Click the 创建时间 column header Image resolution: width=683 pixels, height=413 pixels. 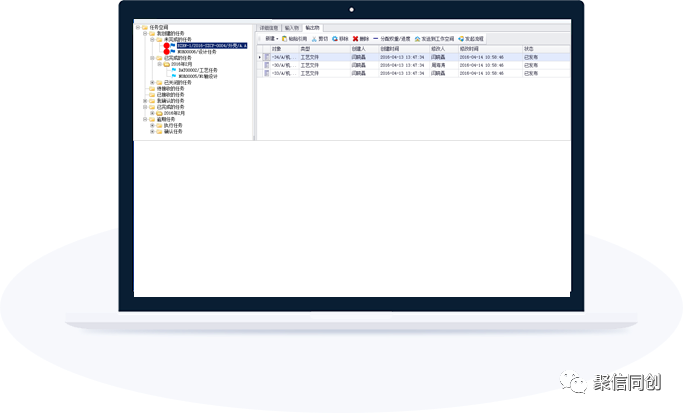[404, 49]
